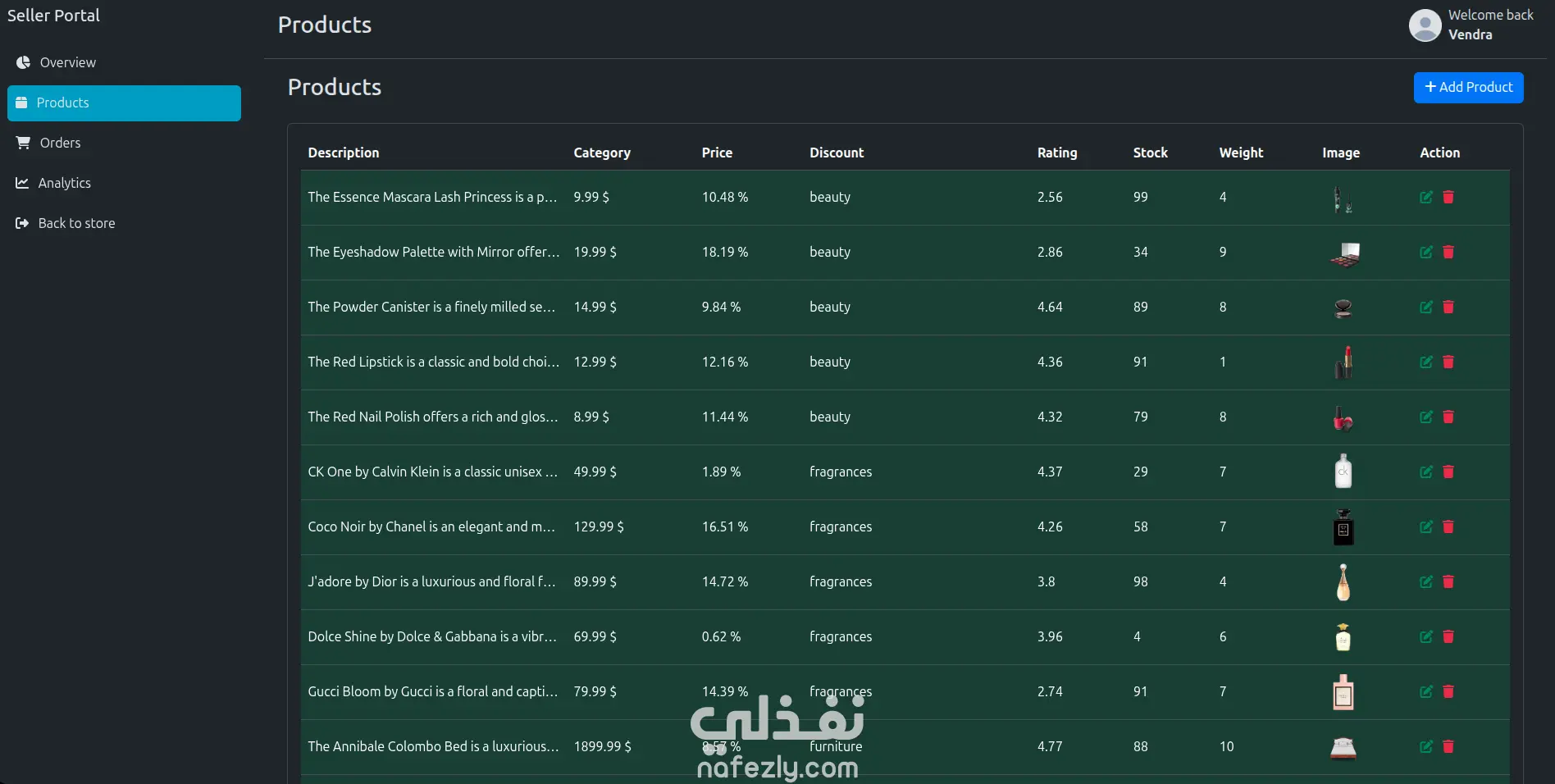Open the Dolce Shine bottle thumbnail
This screenshot has width=1555, height=784.
click(1343, 636)
